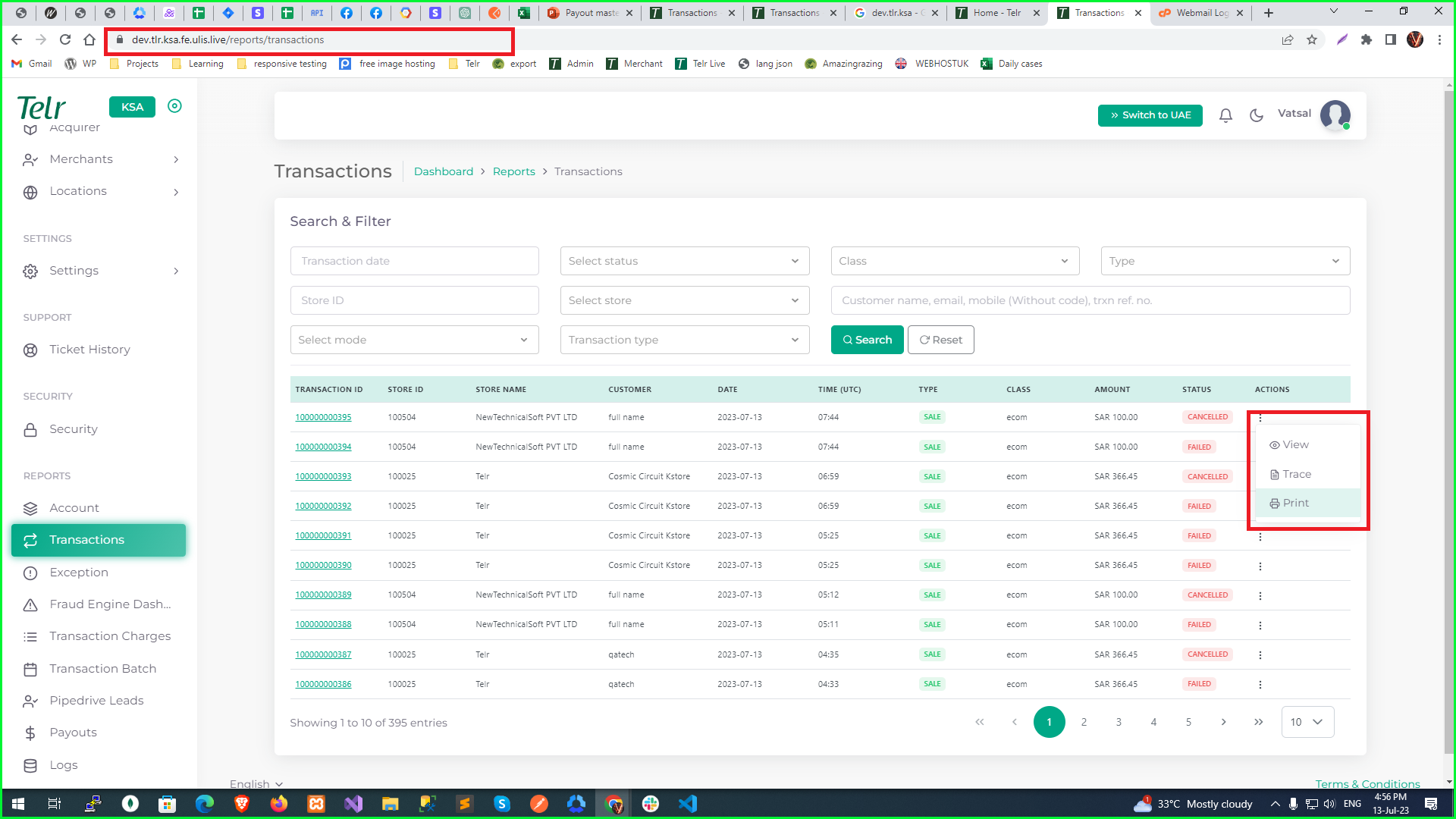Expand Settings submenu chevron
This screenshot has height=819, width=1456.
click(176, 271)
